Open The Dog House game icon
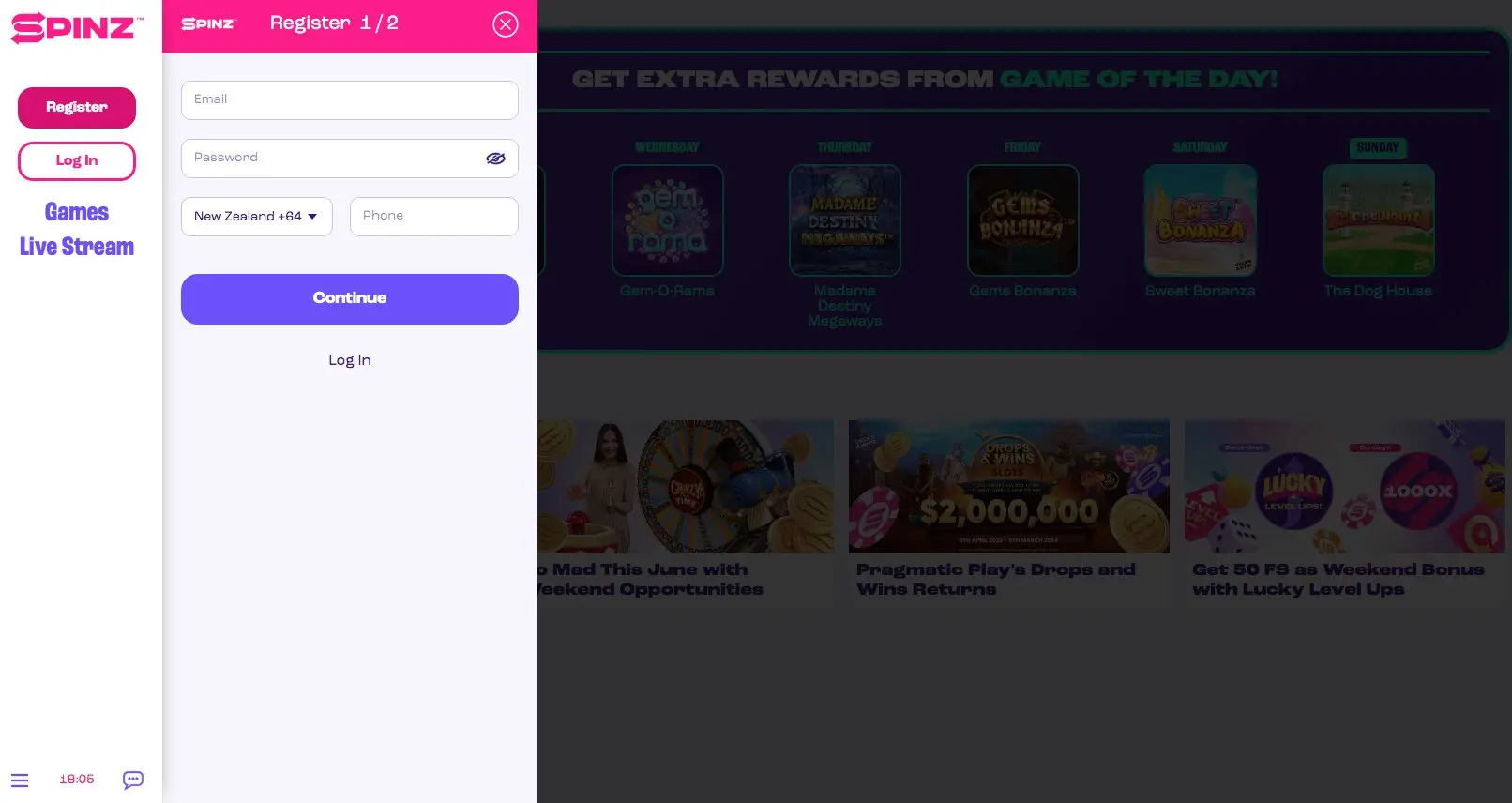 pyautogui.click(x=1378, y=220)
